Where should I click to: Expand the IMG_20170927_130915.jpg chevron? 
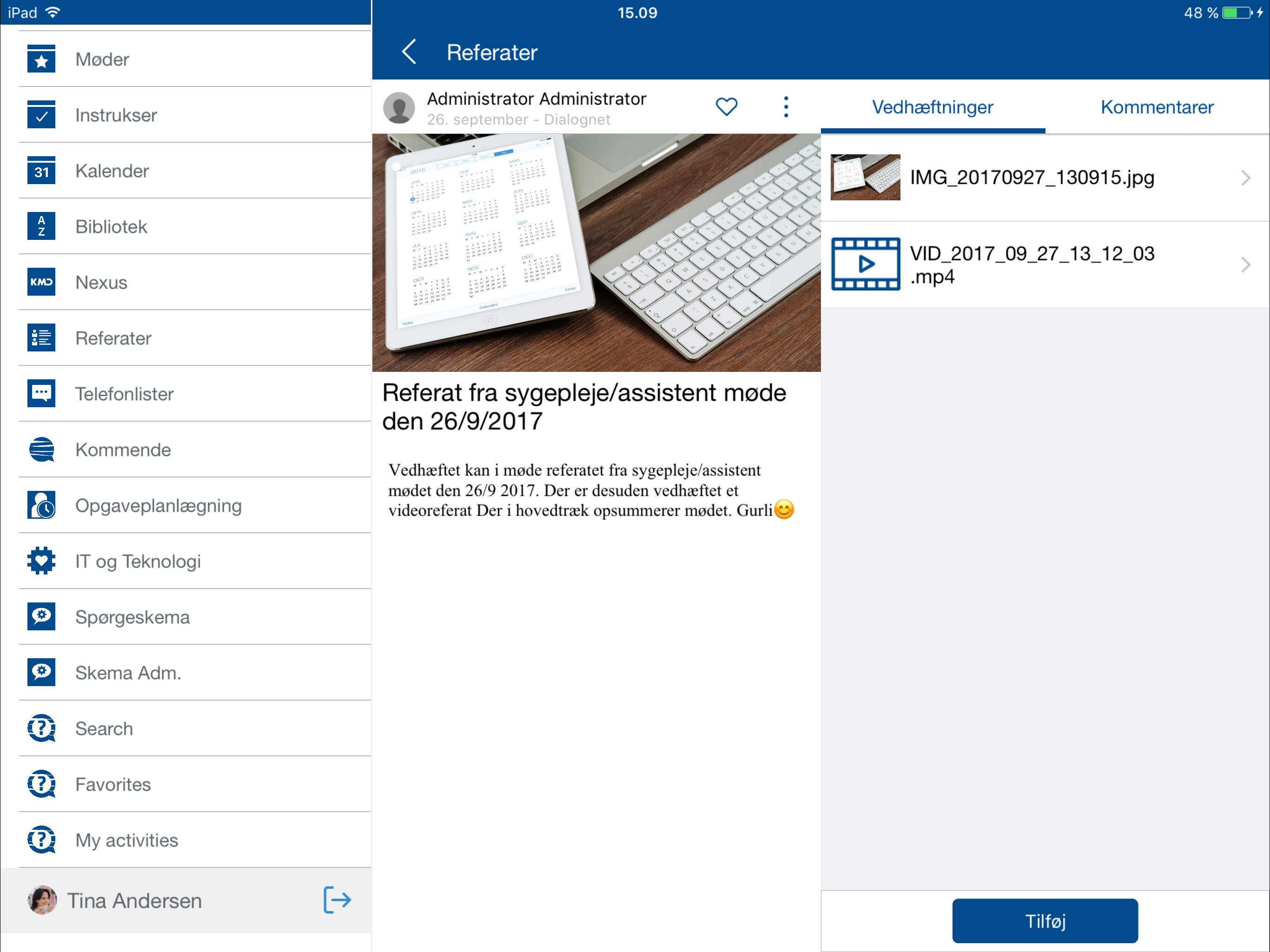(x=1245, y=178)
